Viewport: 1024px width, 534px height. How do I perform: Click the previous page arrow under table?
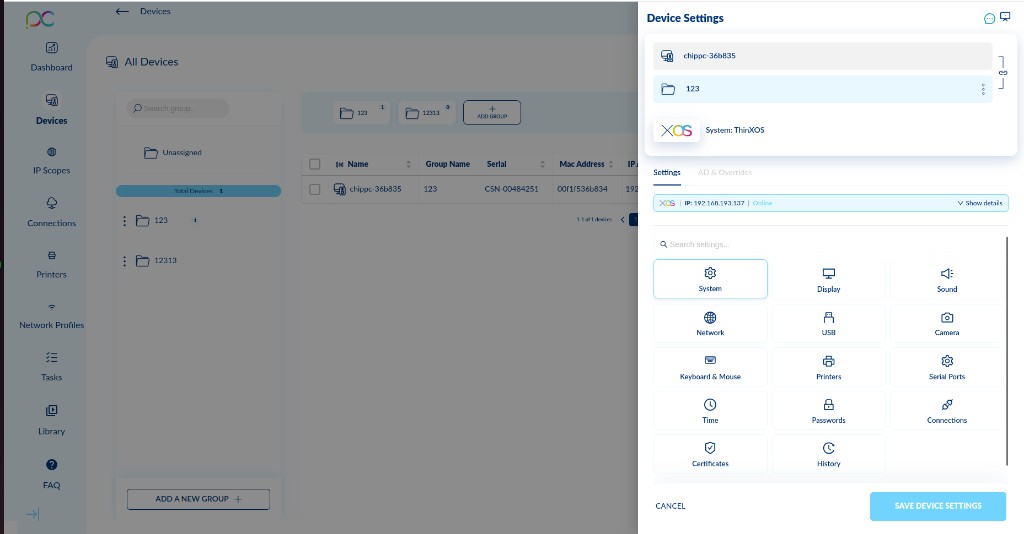[622, 219]
